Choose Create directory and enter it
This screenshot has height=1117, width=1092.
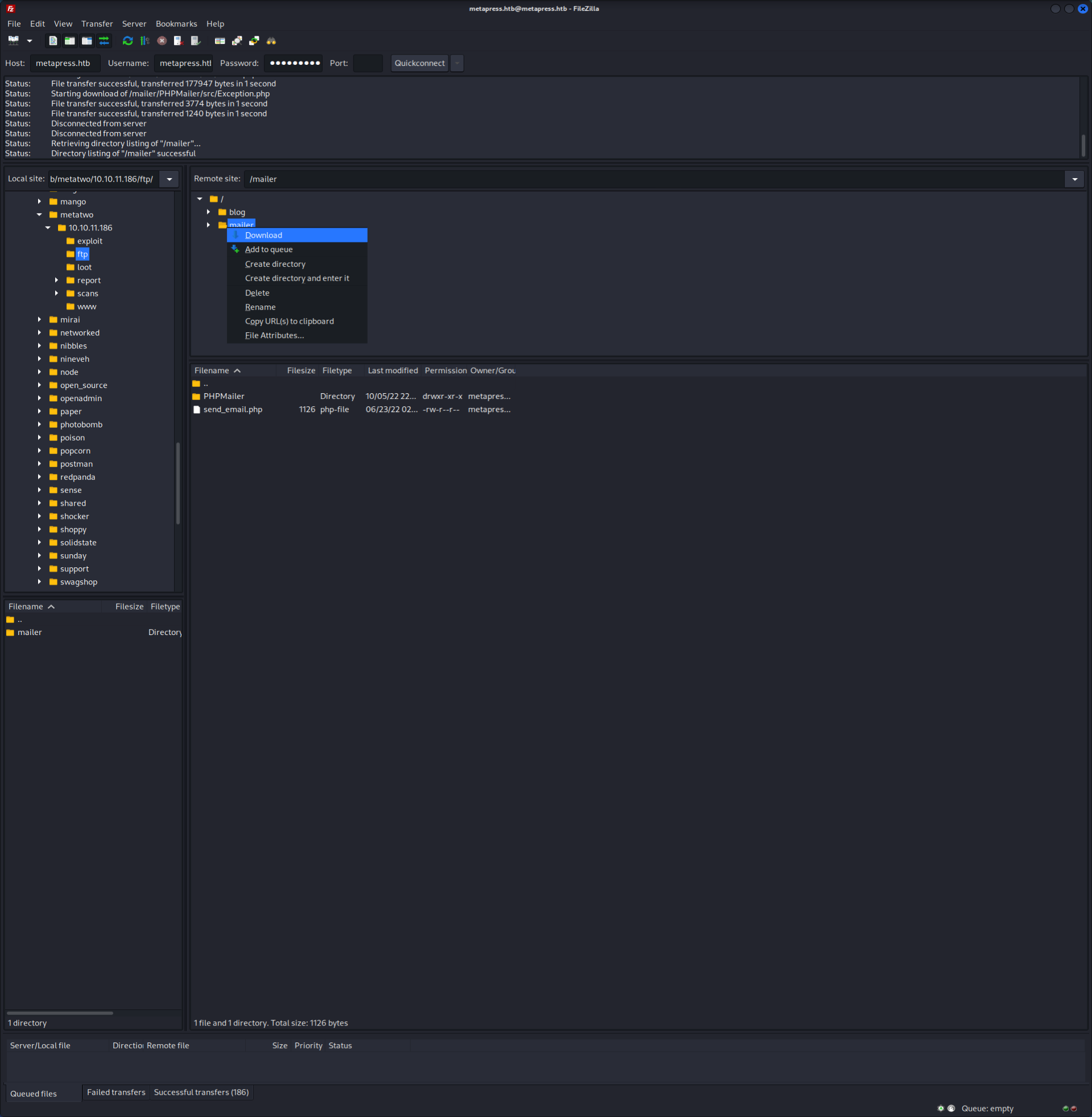point(297,278)
